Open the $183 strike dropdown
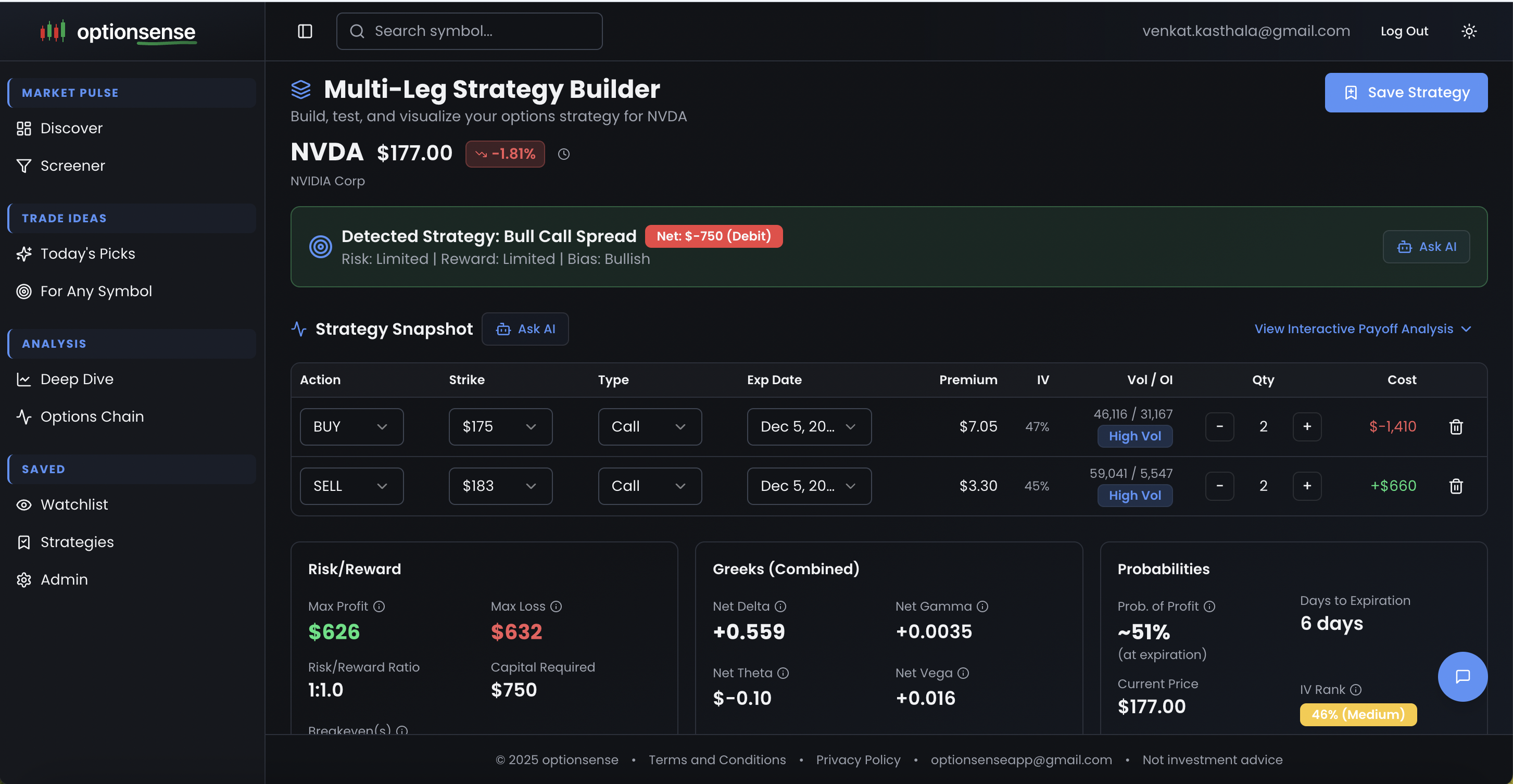This screenshot has width=1513, height=784. (x=500, y=486)
